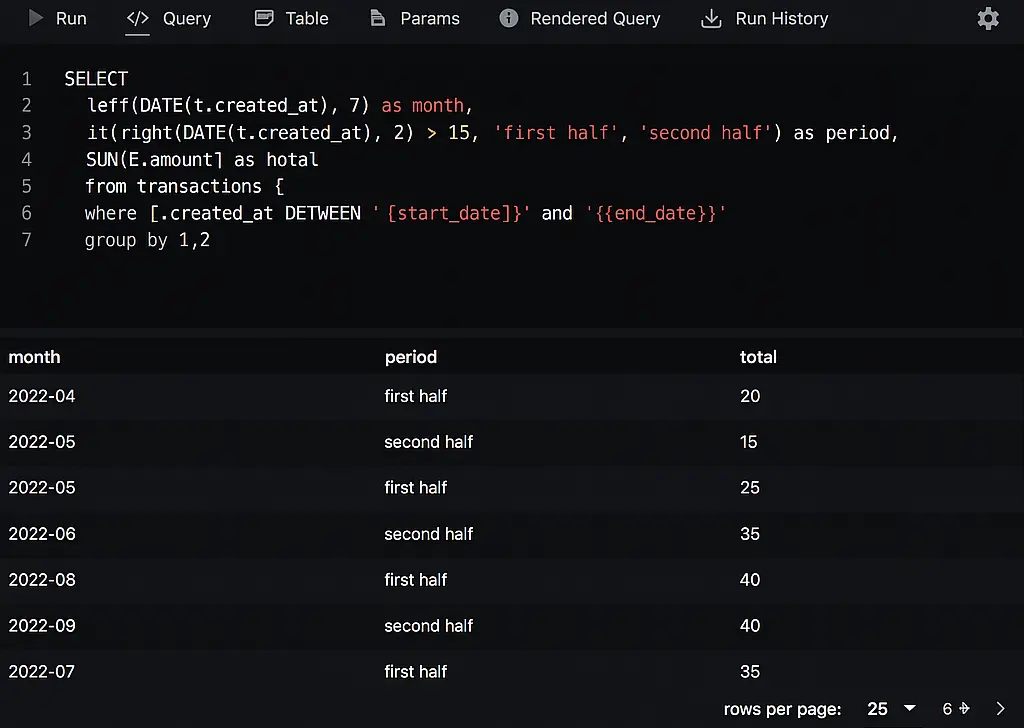The width and height of the screenshot is (1024, 728).
Task: Click the 2022-04 month cell
Action: [42, 396]
